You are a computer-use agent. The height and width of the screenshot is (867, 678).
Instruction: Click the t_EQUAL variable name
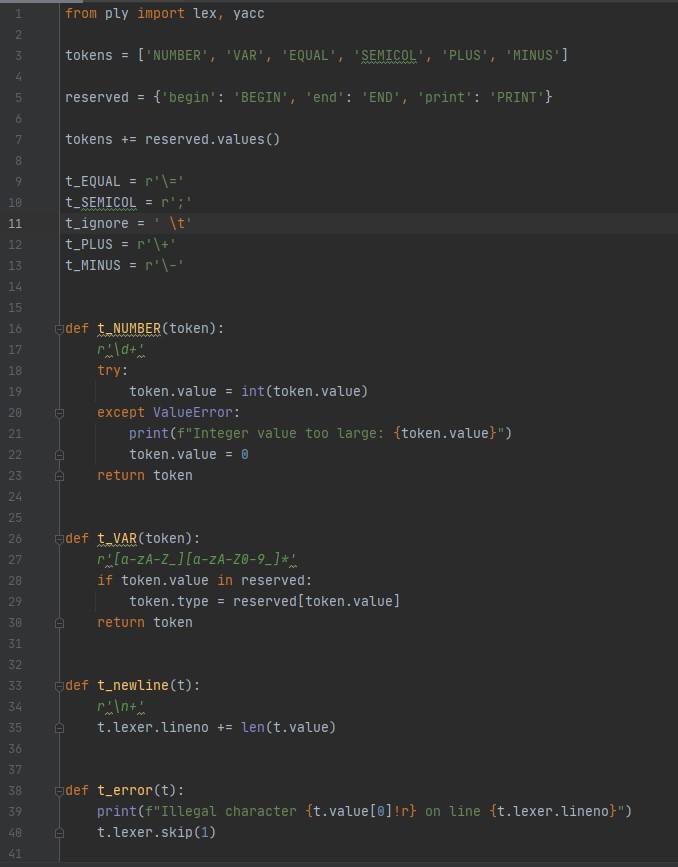tap(92, 181)
